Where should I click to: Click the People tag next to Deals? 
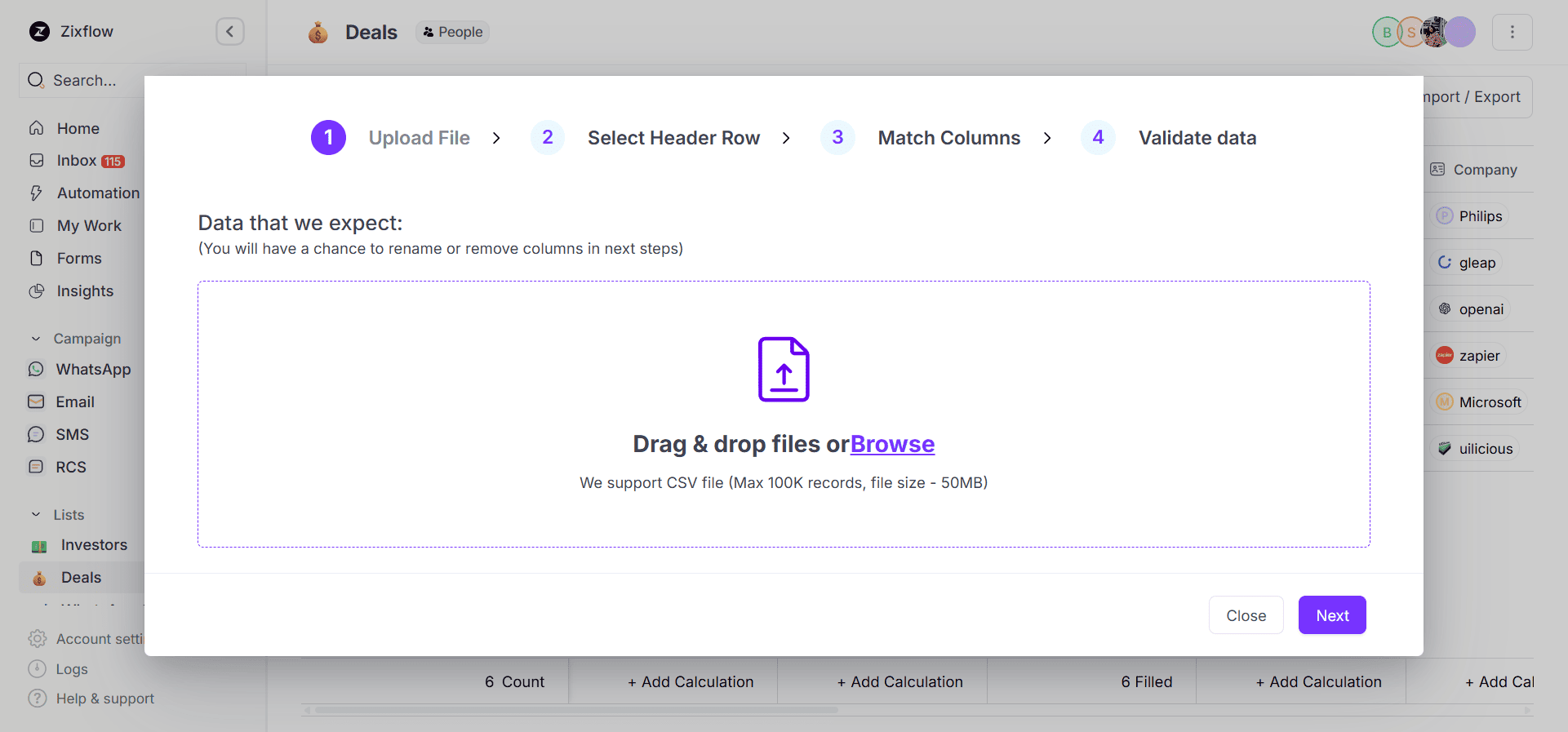click(x=452, y=33)
